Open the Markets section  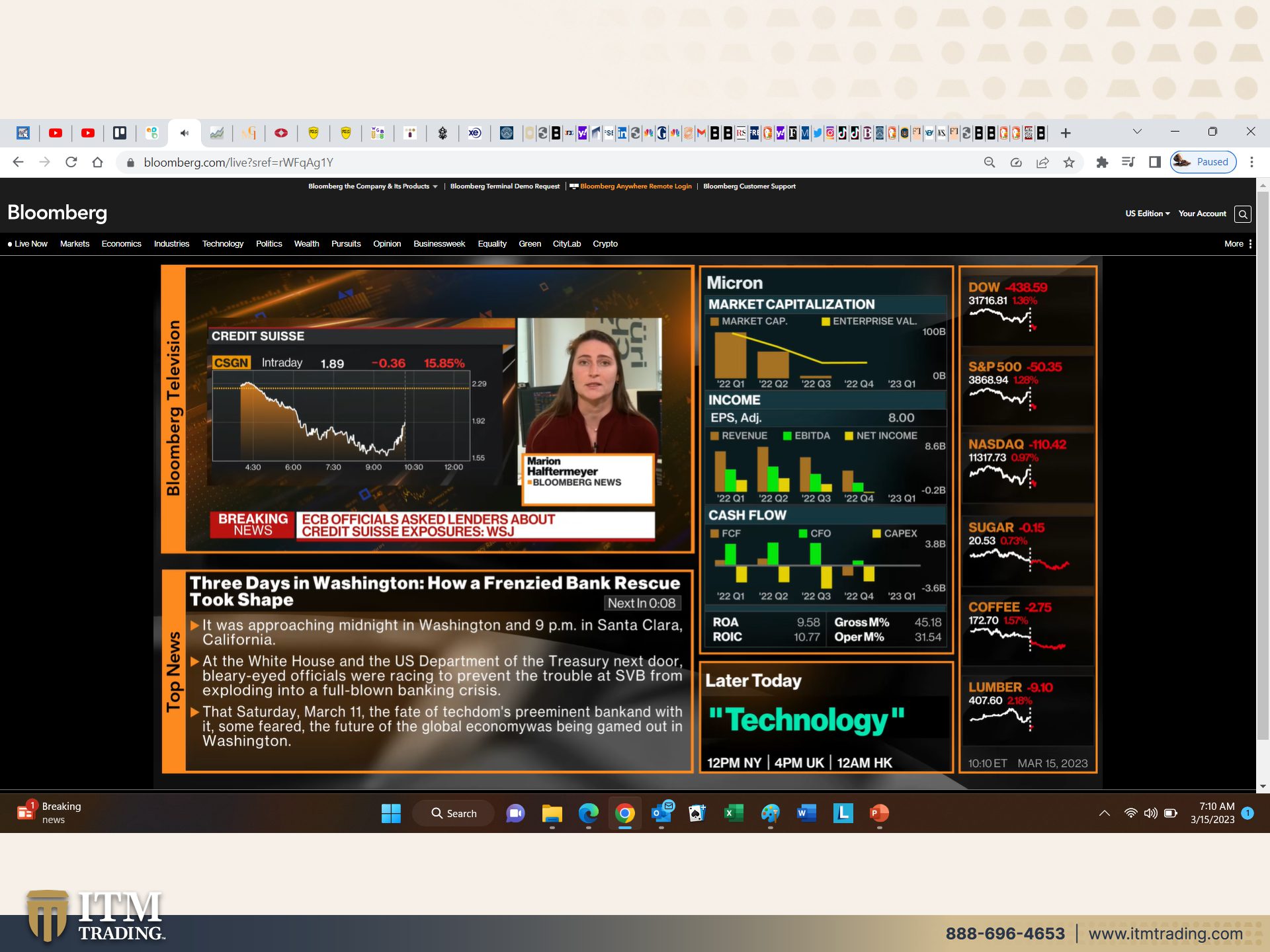[x=75, y=244]
